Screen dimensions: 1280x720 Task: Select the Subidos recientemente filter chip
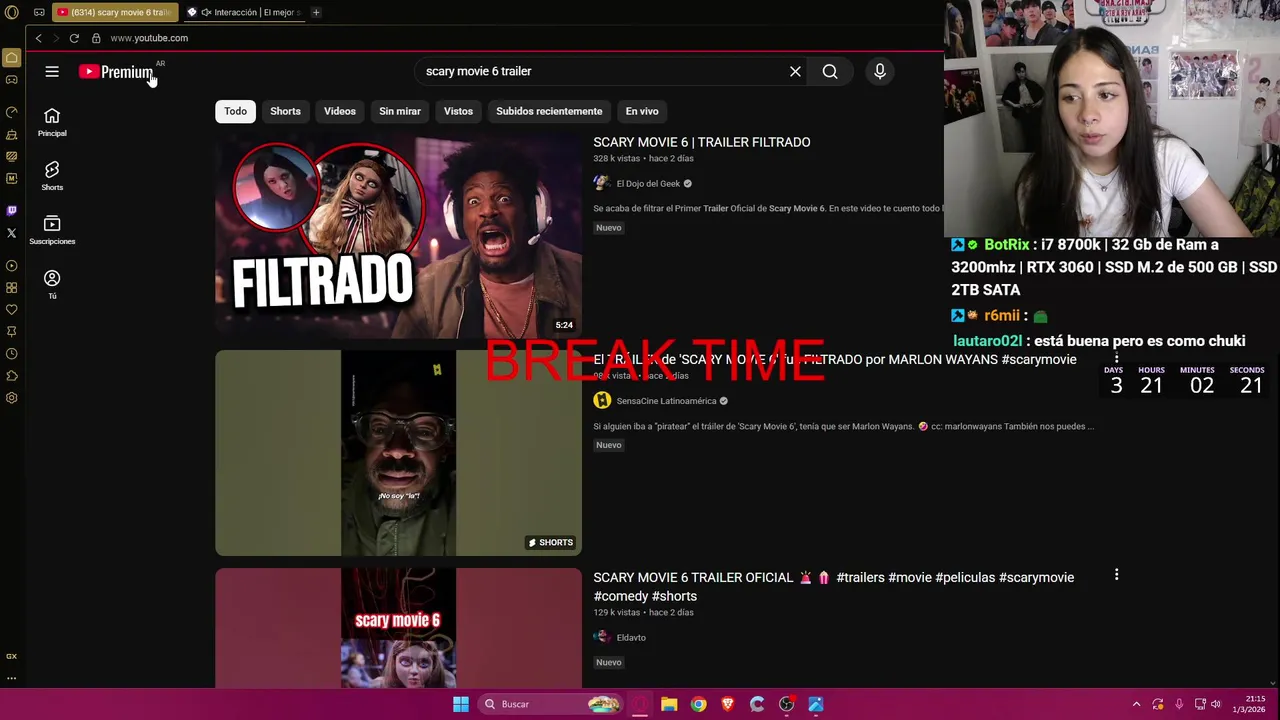(x=549, y=111)
